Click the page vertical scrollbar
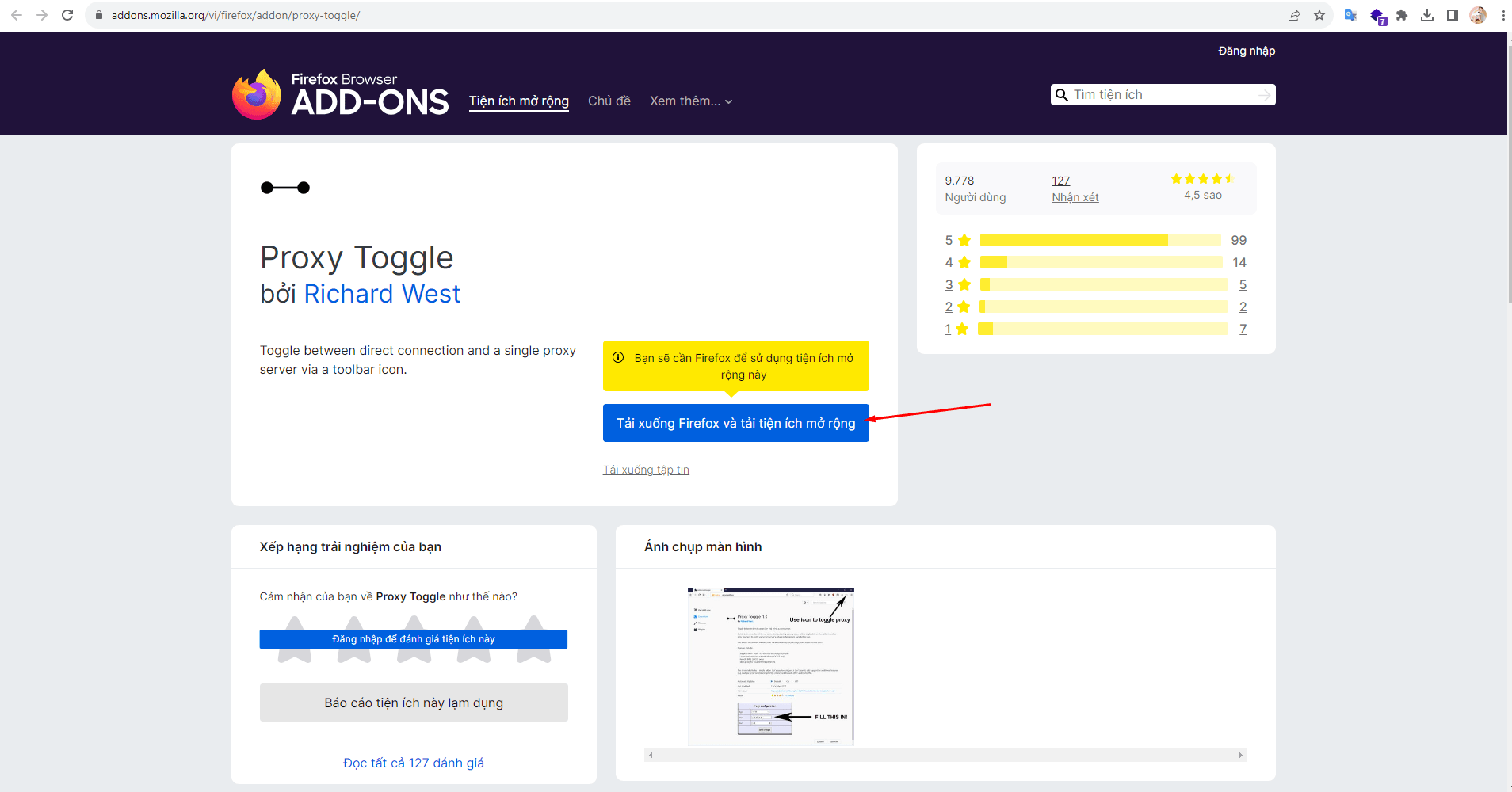1512x792 pixels. point(1510,174)
